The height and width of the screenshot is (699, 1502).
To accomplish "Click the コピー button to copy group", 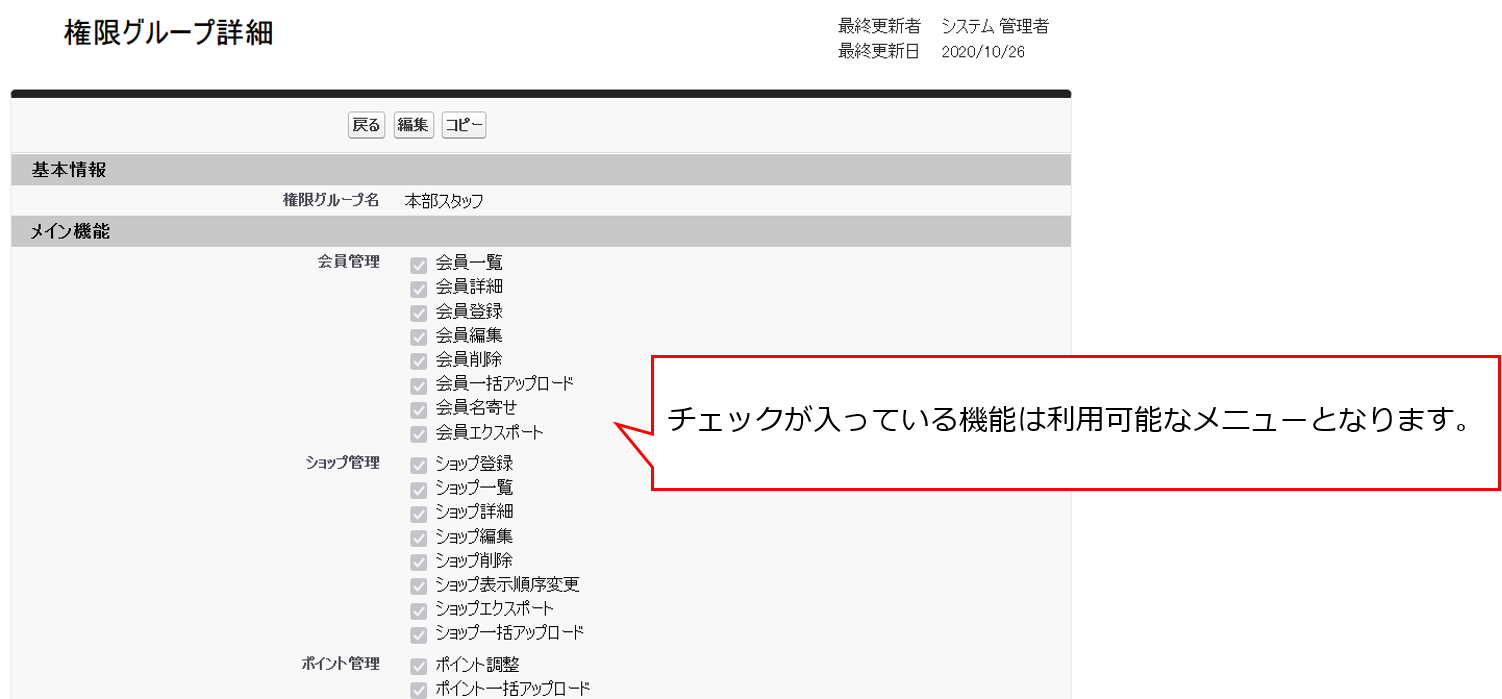I will (x=463, y=125).
